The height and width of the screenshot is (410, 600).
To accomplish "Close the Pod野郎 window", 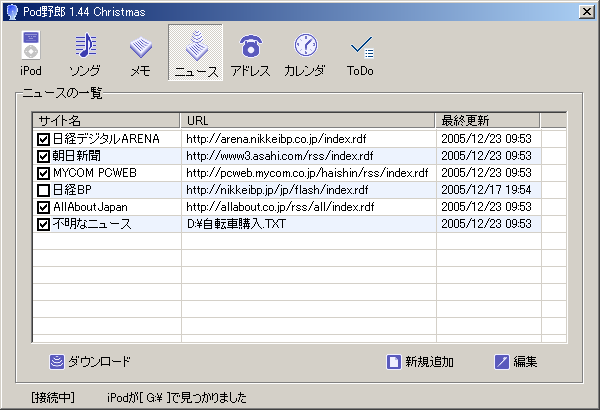I will 586,11.
